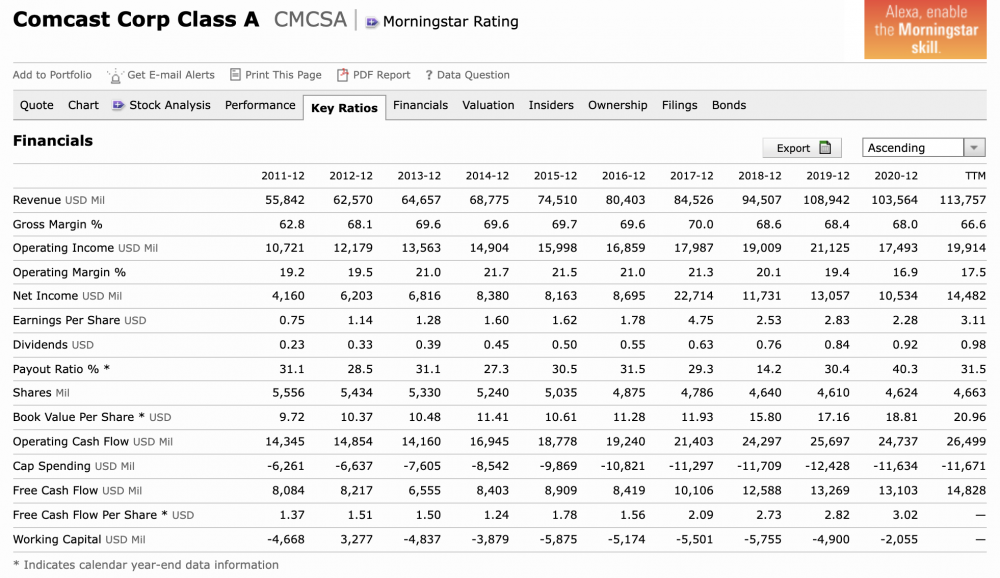Open the Valuation tab
This screenshot has width=1000, height=578.
pyautogui.click(x=488, y=105)
